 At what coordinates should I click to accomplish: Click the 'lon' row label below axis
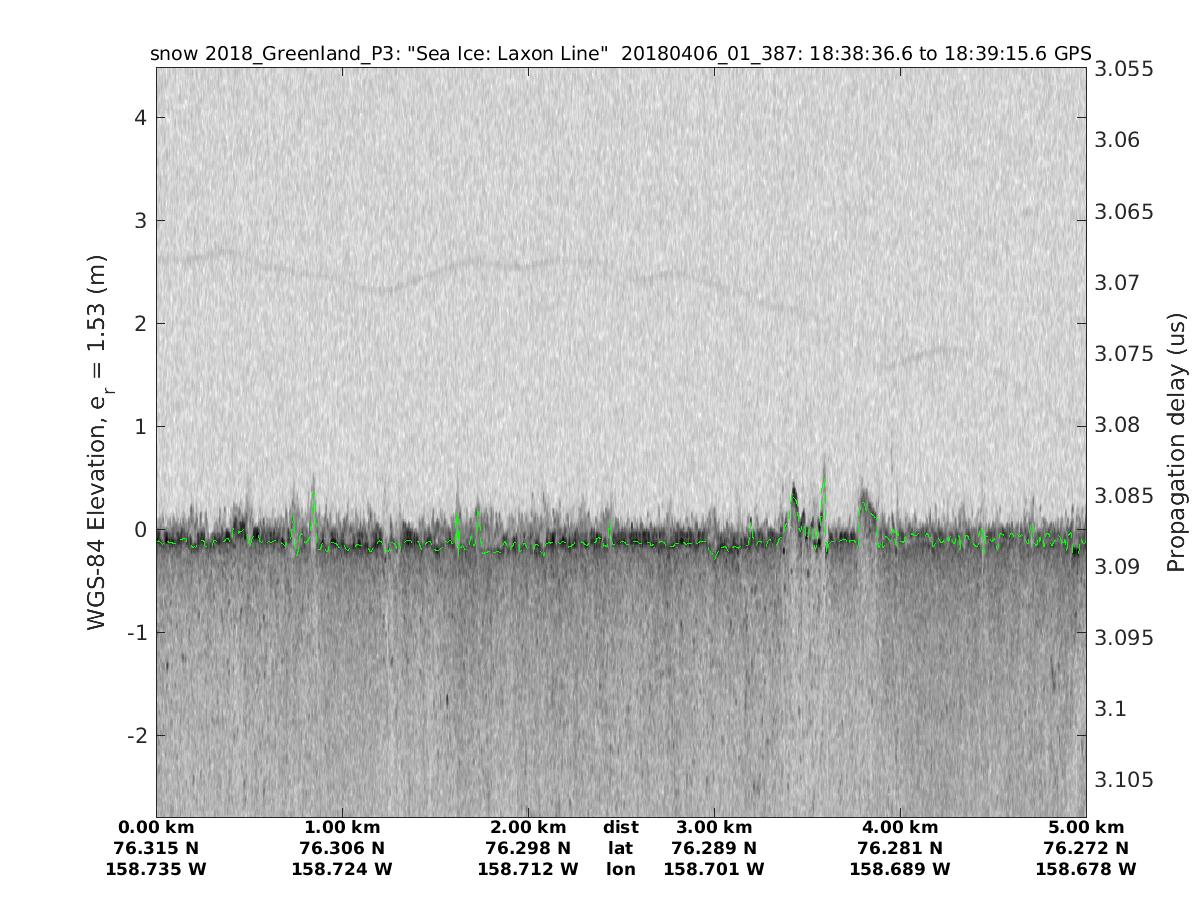(x=621, y=869)
